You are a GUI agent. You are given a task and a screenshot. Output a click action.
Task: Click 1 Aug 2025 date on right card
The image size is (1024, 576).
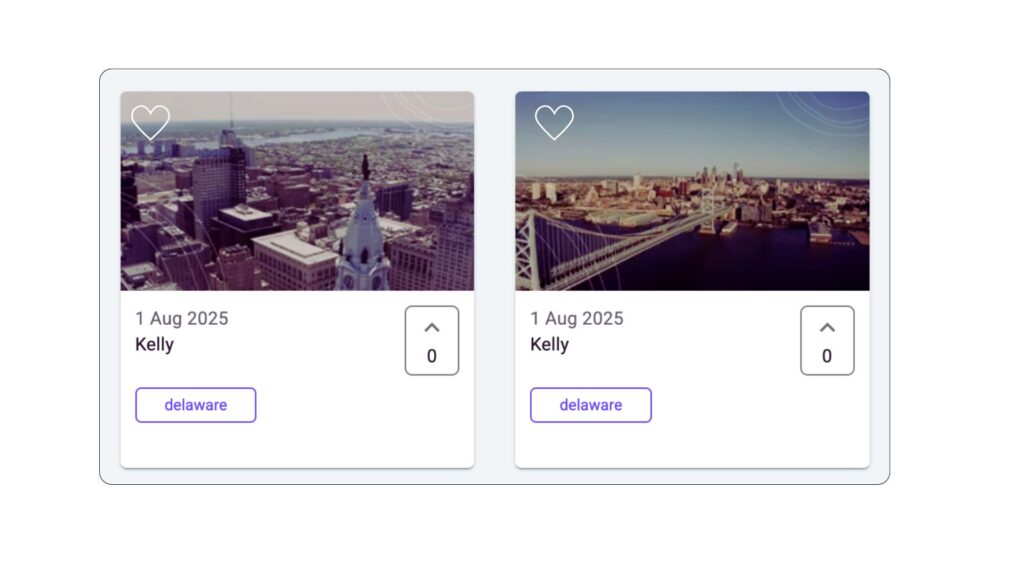pos(577,318)
